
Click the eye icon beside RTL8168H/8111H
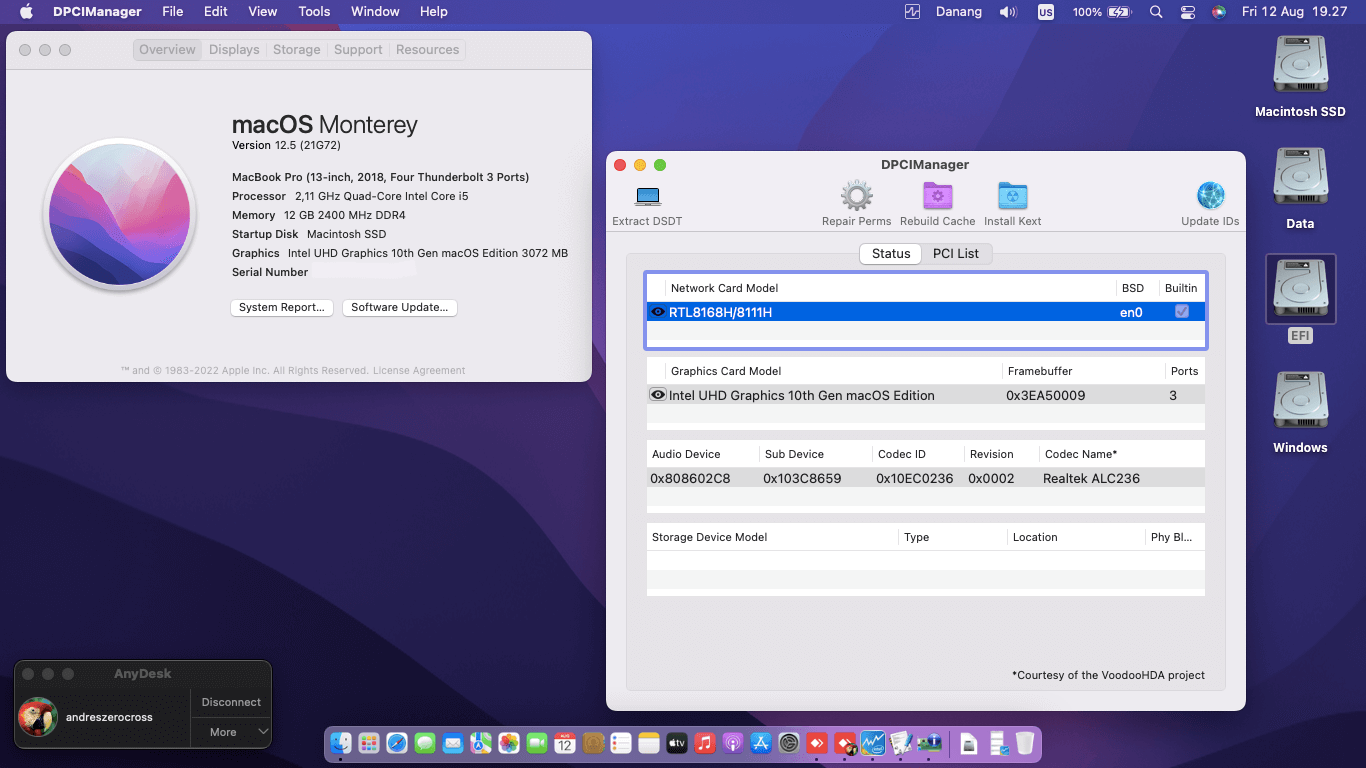pos(658,312)
